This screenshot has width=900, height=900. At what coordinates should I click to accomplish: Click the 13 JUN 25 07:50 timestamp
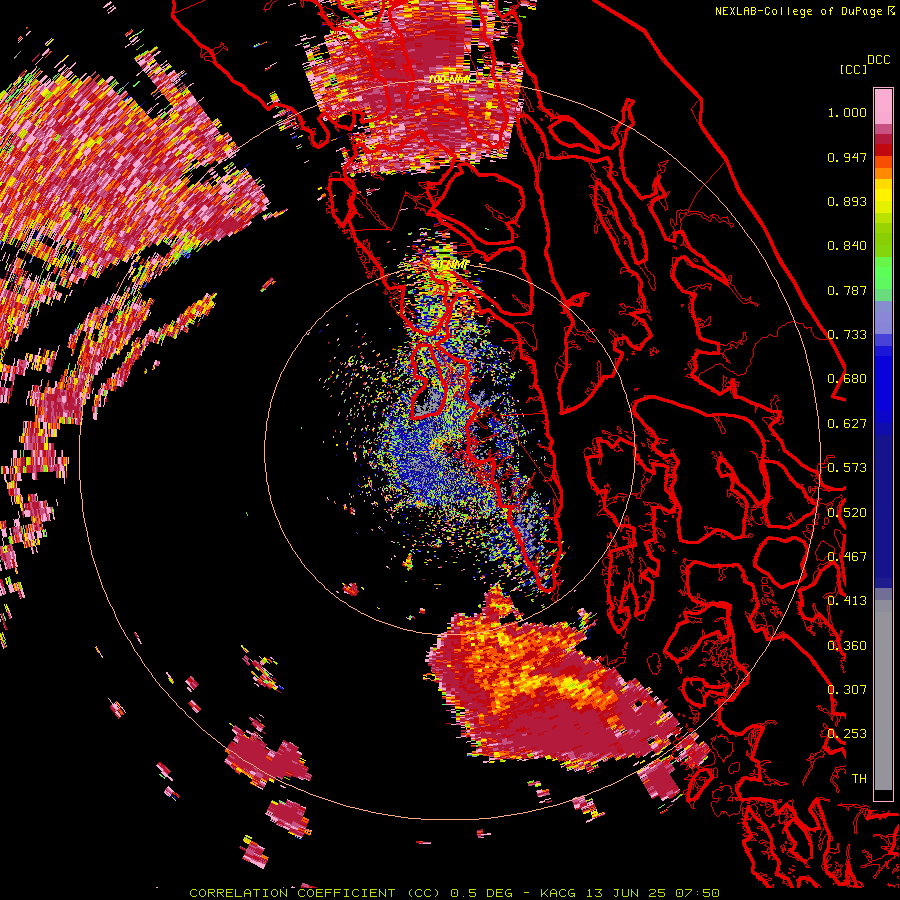coord(653,893)
